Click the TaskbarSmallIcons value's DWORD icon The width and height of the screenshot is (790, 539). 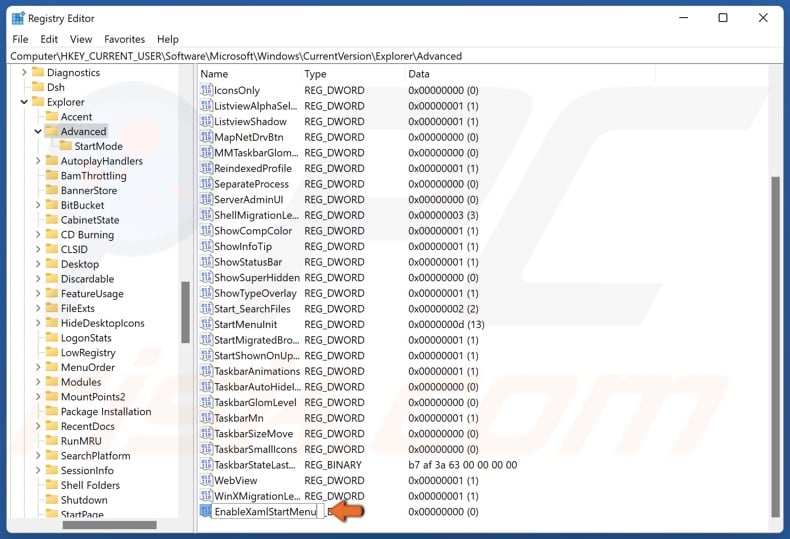click(206, 449)
